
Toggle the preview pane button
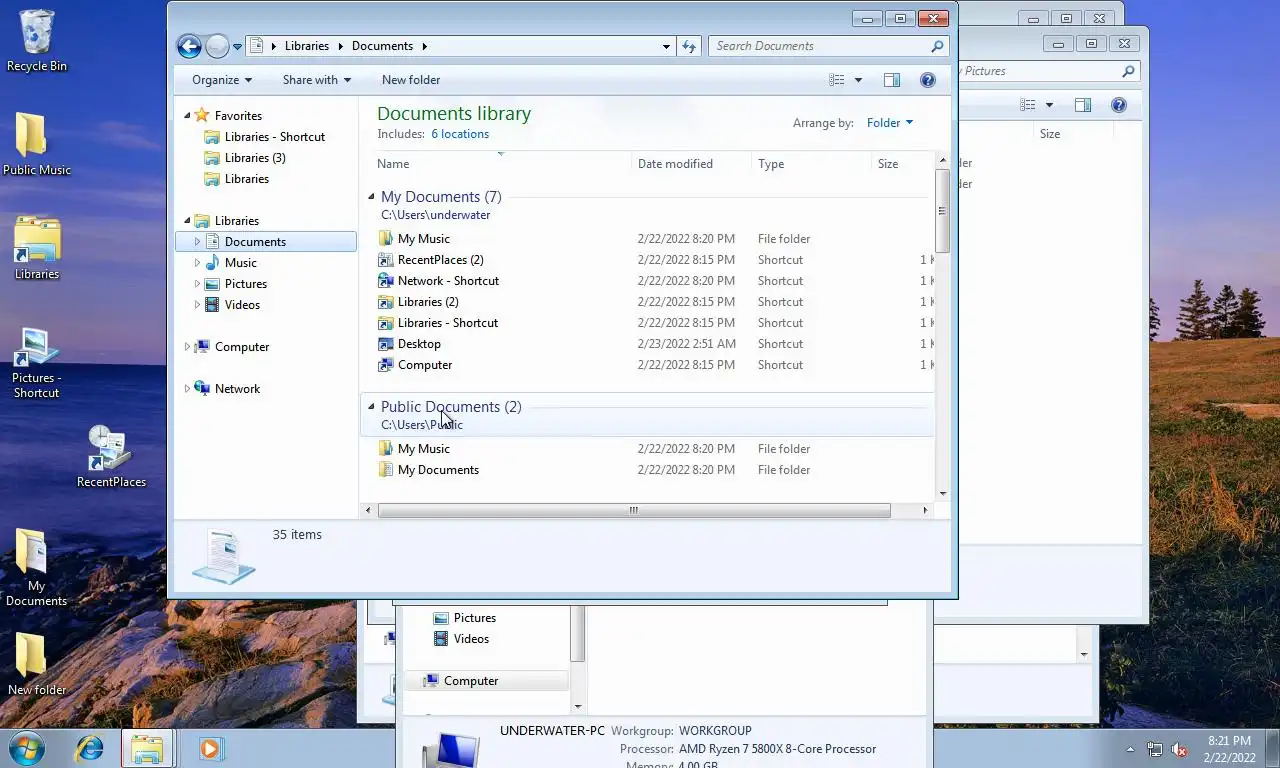coord(892,80)
